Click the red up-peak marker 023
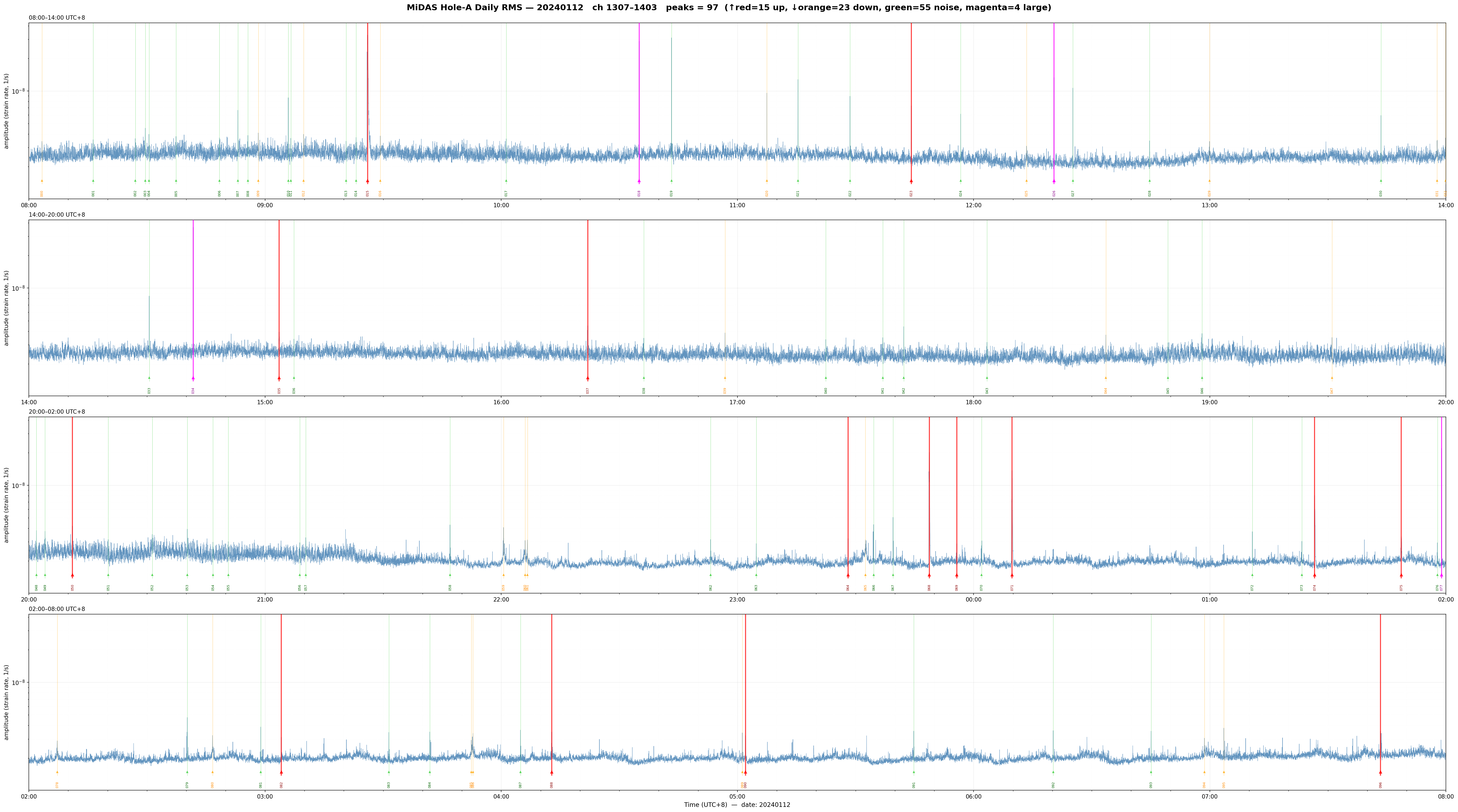The image size is (1458, 812). [x=911, y=181]
